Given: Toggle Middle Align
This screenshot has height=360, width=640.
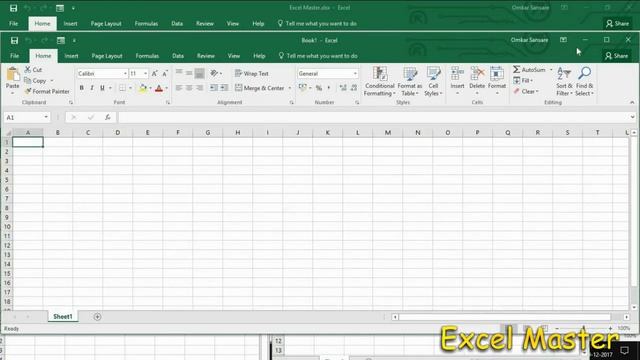Looking at the screenshot, I should [189, 73].
